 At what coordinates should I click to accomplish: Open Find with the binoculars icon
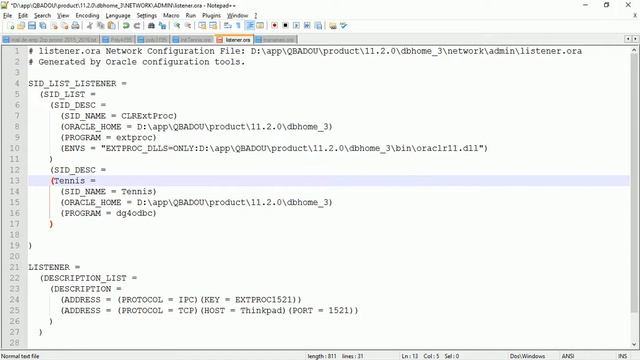151,26
